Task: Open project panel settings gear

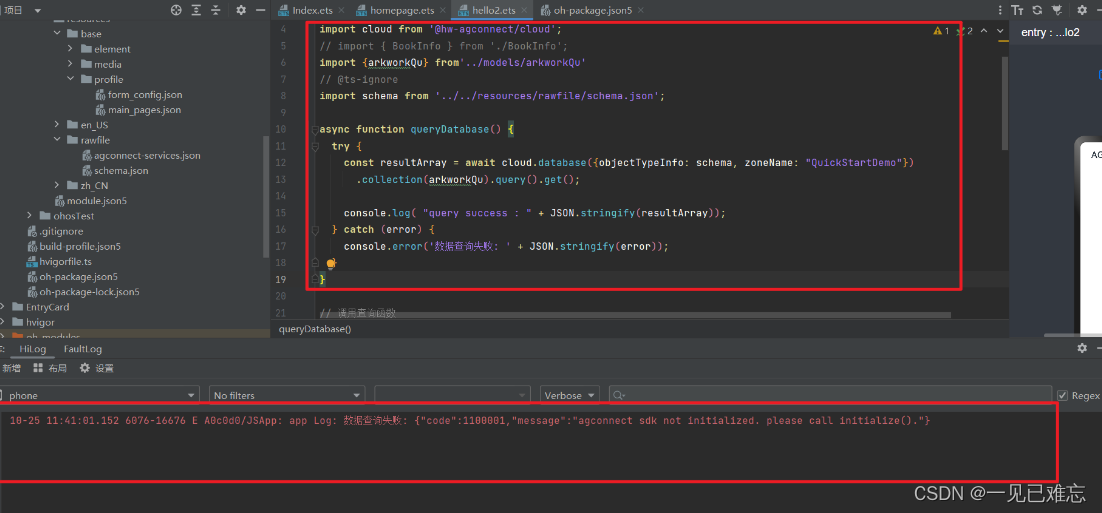Action: (x=241, y=10)
